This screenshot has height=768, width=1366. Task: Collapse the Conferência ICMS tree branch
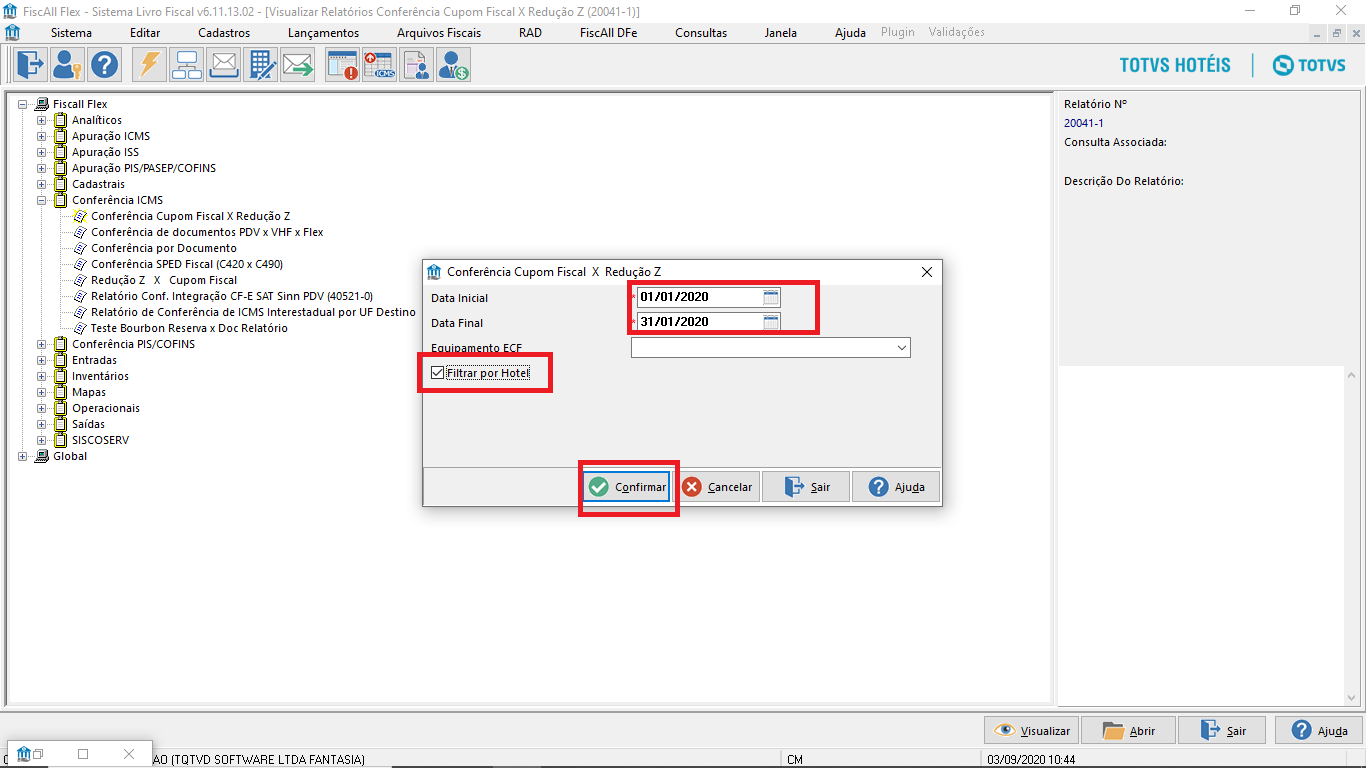(x=39, y=200)
